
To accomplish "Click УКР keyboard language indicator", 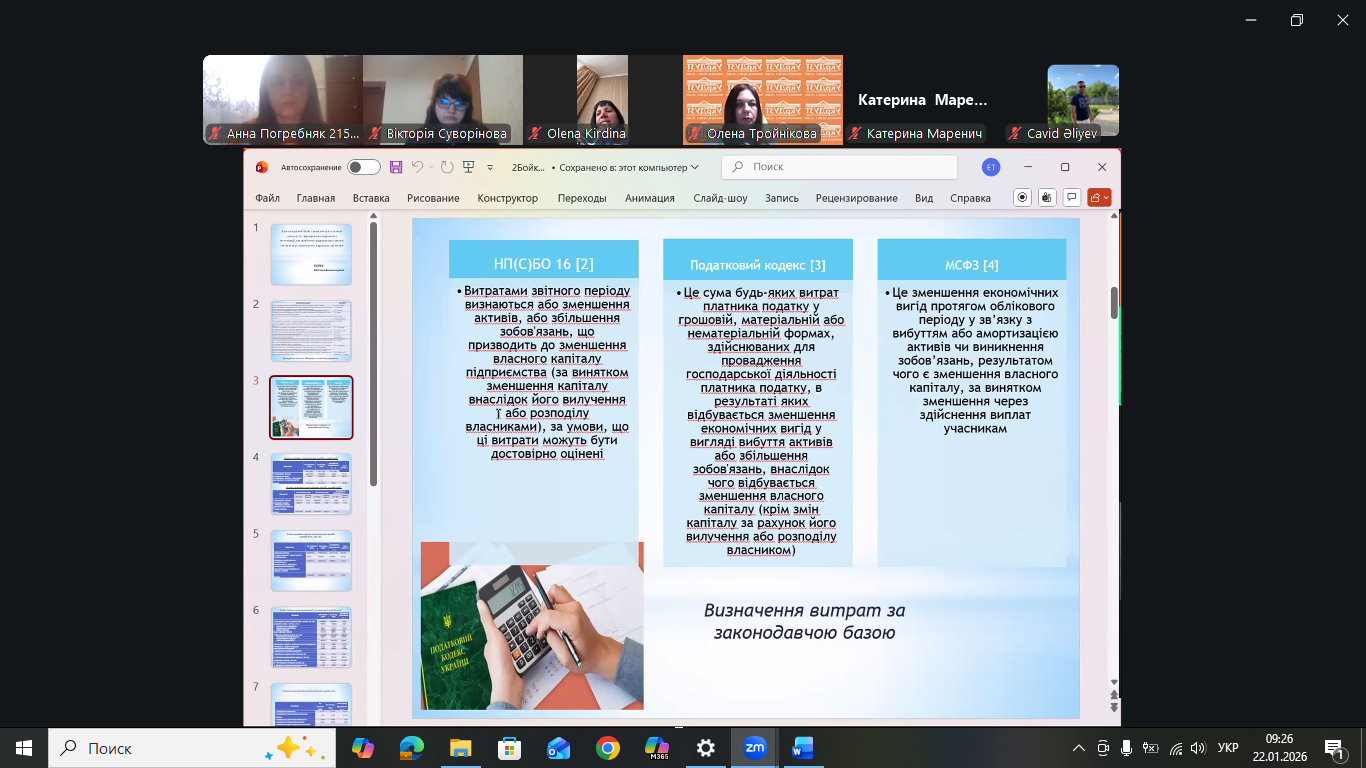I will (1229, 748).
